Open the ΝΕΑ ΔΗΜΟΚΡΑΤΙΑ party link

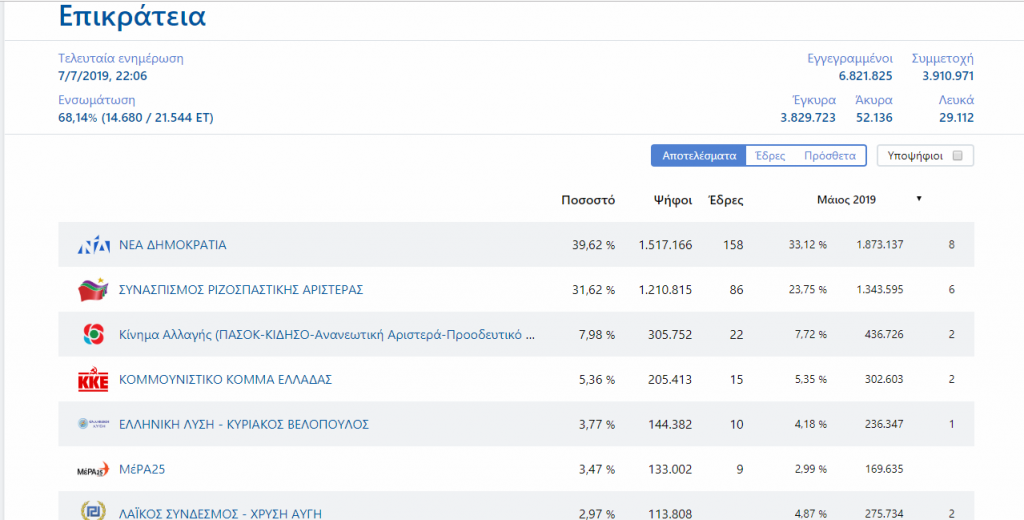[173, 245]
